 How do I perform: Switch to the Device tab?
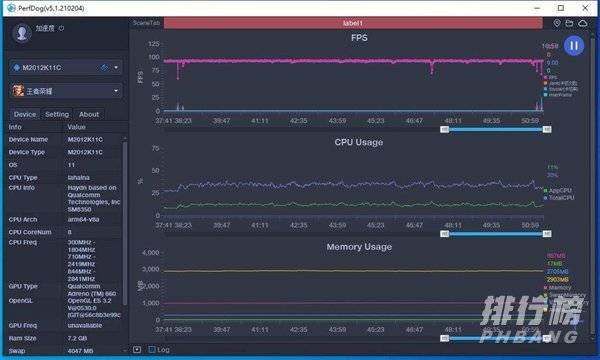[x=25, y=114]
